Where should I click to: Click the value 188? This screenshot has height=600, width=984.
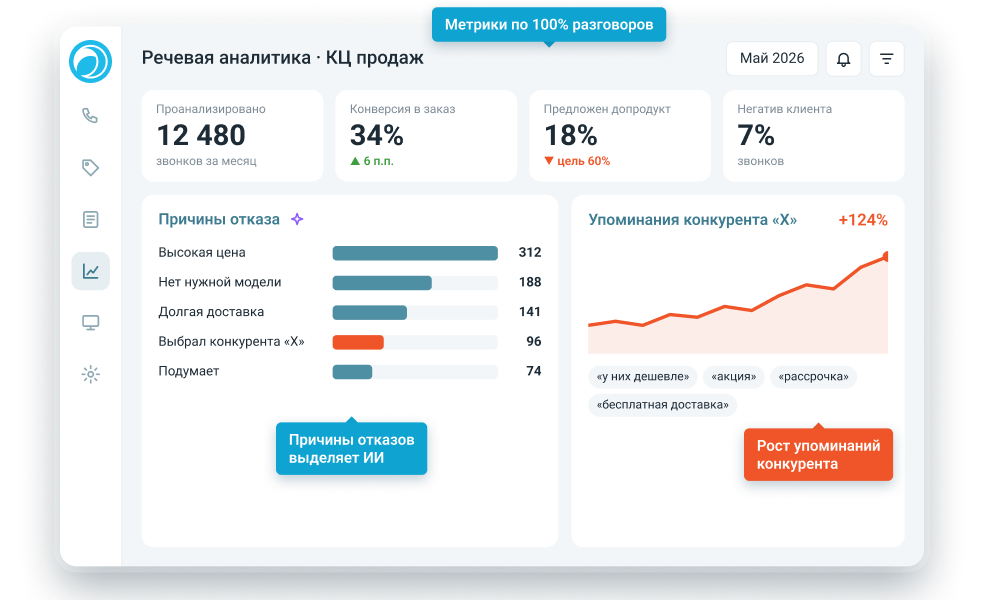(x=530, y=282)
